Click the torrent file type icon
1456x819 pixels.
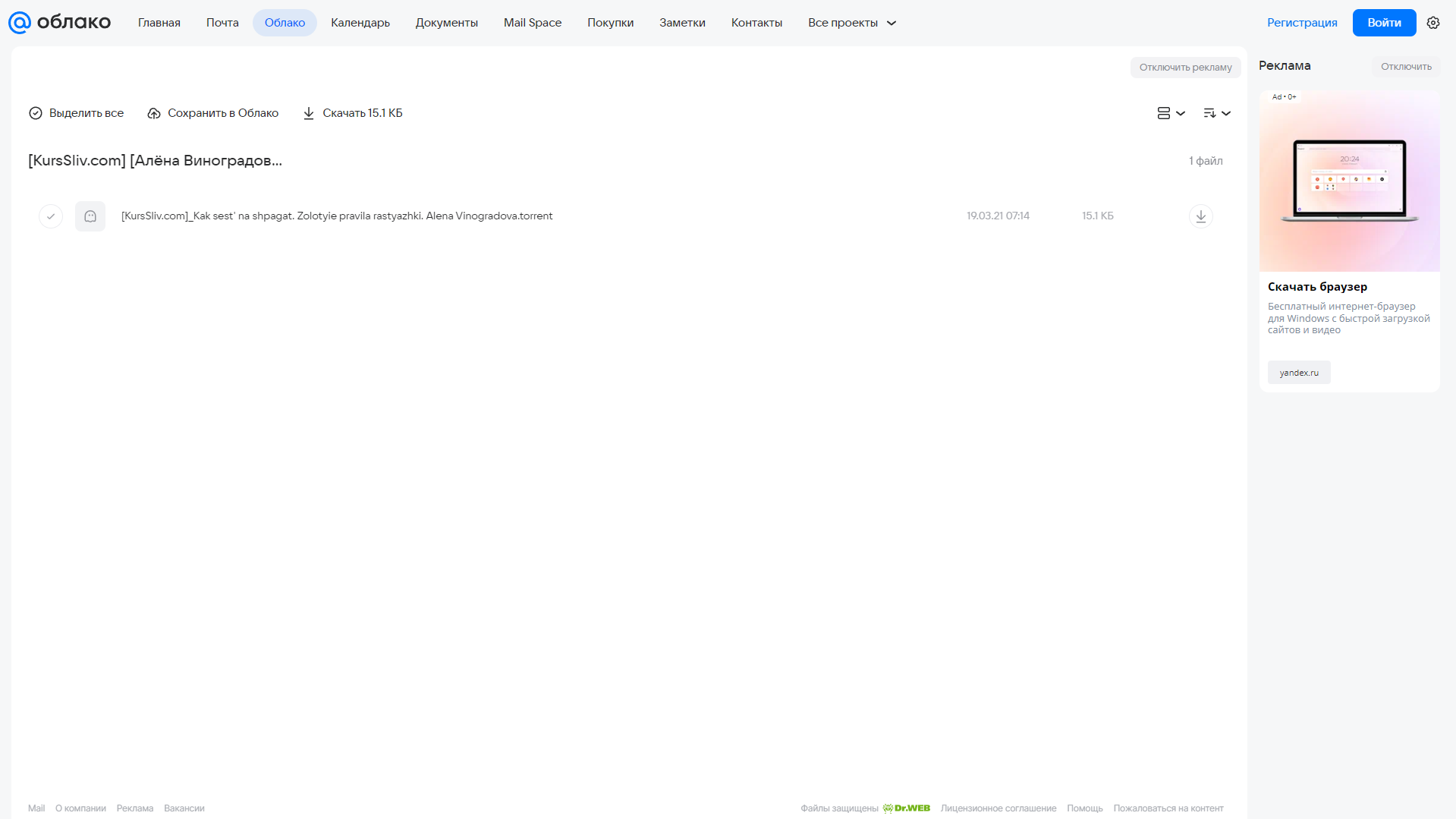tap(90, 216)
